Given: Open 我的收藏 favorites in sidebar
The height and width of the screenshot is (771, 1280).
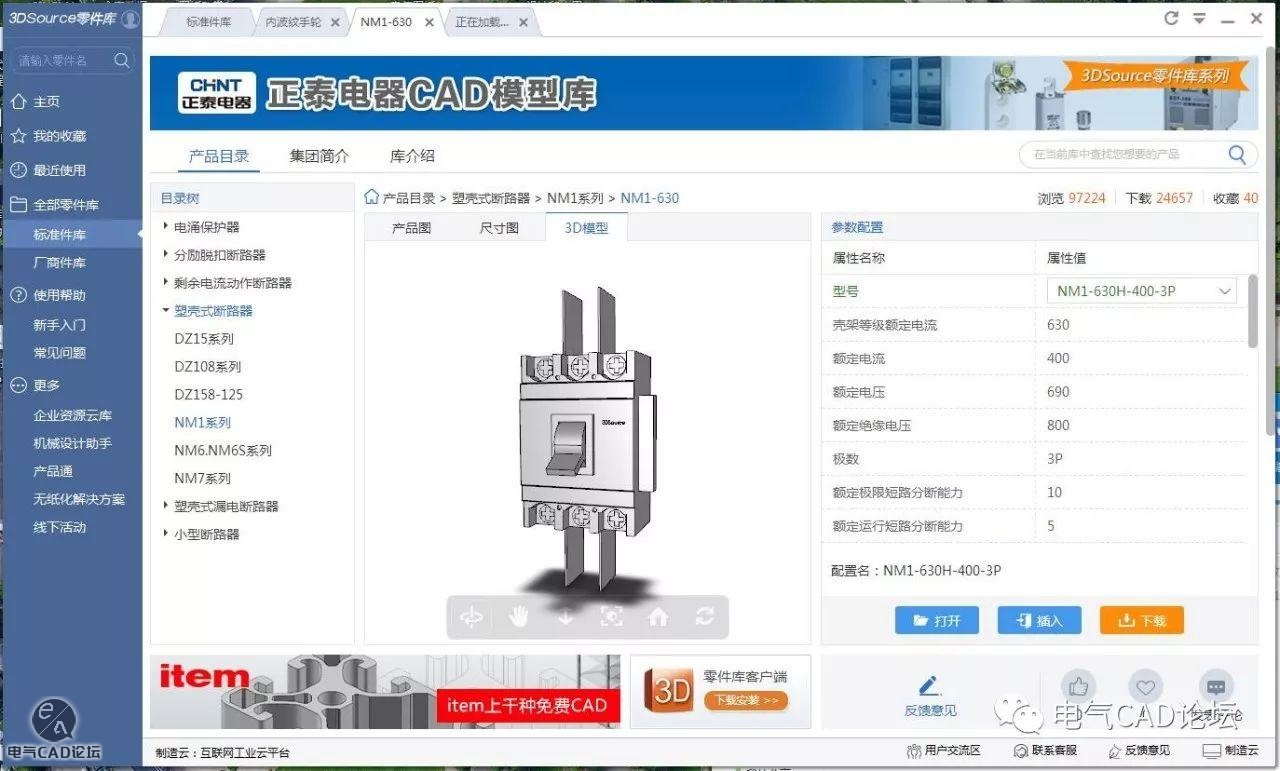Looking at the screenshot, I should pyautogui.click(x=48, y=136).
